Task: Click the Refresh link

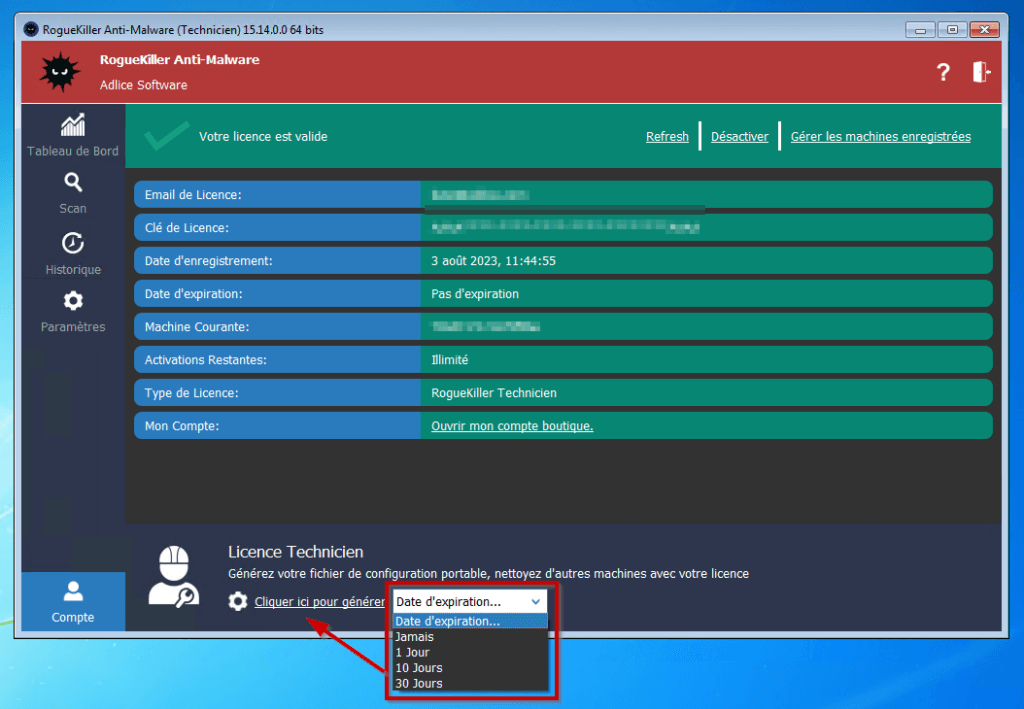Action: pos(667,137)
